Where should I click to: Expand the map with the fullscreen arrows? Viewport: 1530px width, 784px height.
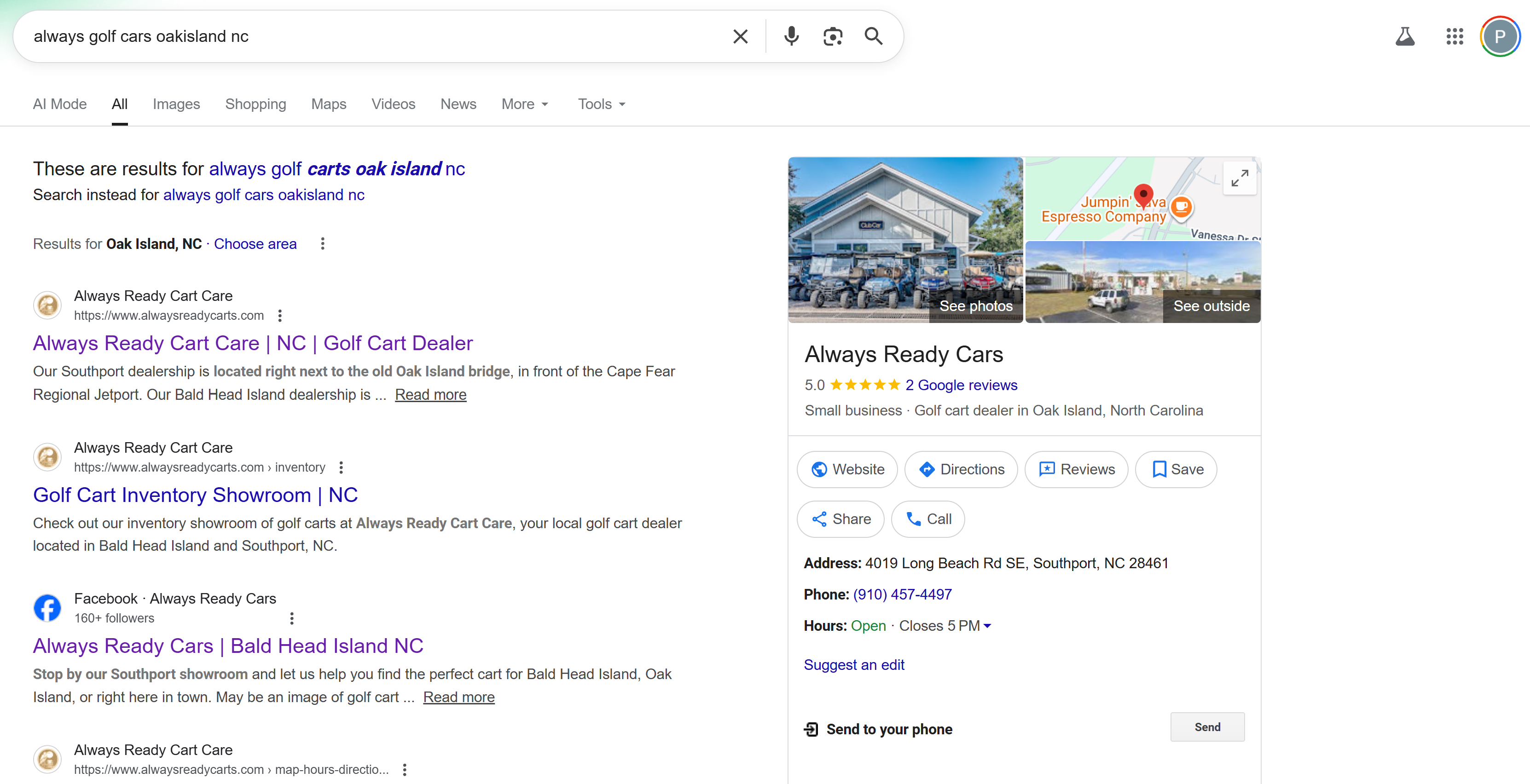(1240, 178)
